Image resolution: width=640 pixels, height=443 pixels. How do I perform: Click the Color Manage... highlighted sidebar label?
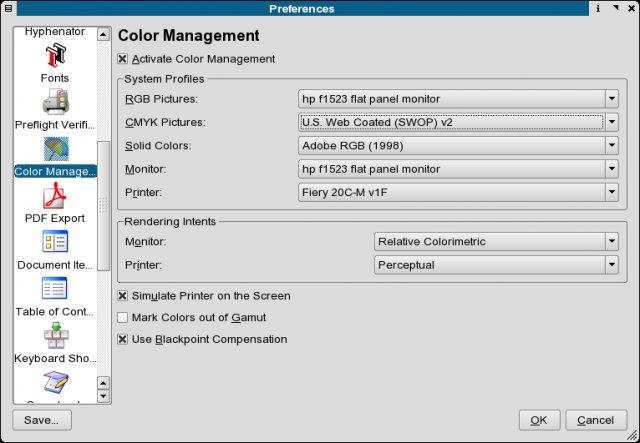[x=55, y=171]
